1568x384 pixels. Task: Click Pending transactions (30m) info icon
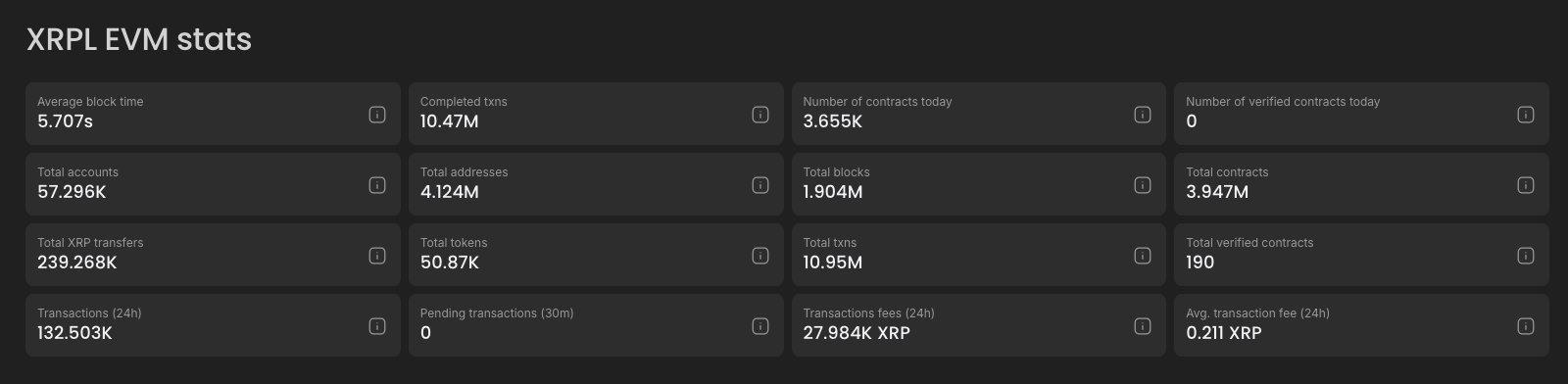point(759,326)
